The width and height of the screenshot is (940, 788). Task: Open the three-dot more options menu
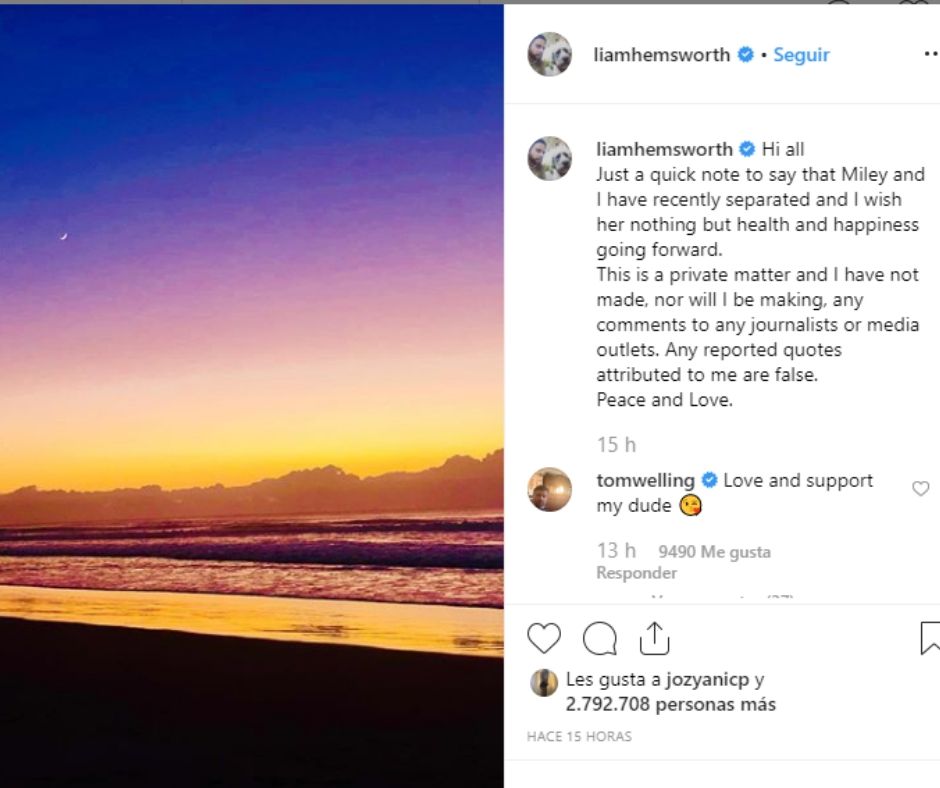click(x=930, y=55)
